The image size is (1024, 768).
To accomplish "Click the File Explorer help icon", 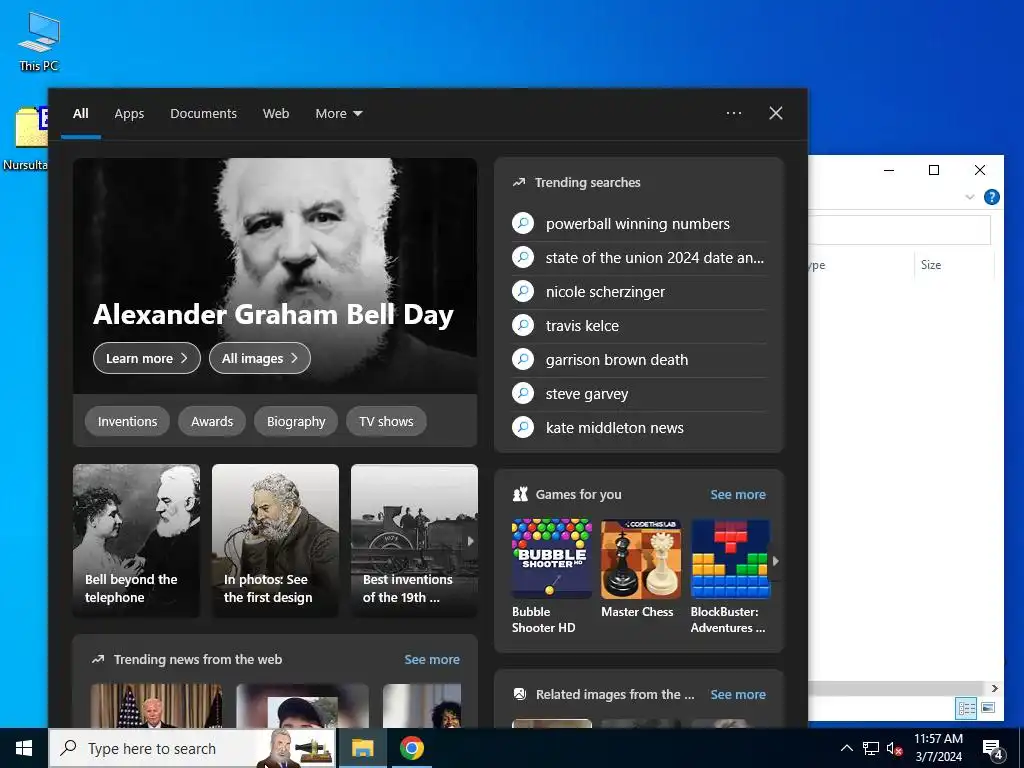I will (991, 197).
